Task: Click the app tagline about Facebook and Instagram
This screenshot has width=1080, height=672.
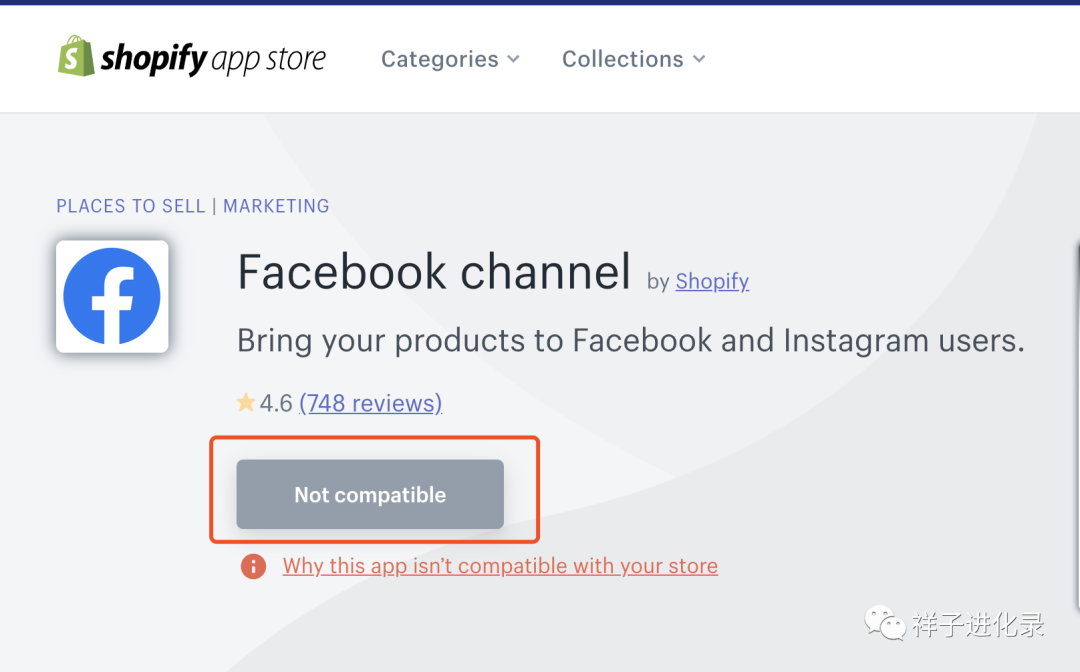Action: (630, 339)
